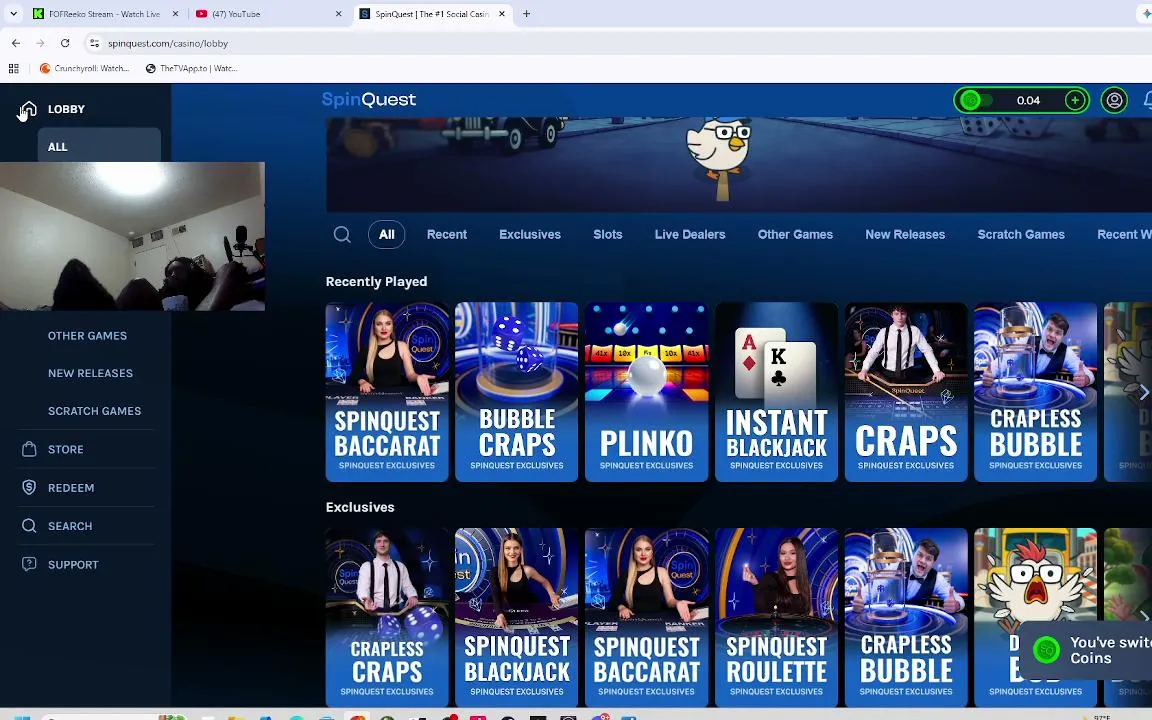1152x720 pixels.
Task: Select the All category pill
Action: coord(386,234)
